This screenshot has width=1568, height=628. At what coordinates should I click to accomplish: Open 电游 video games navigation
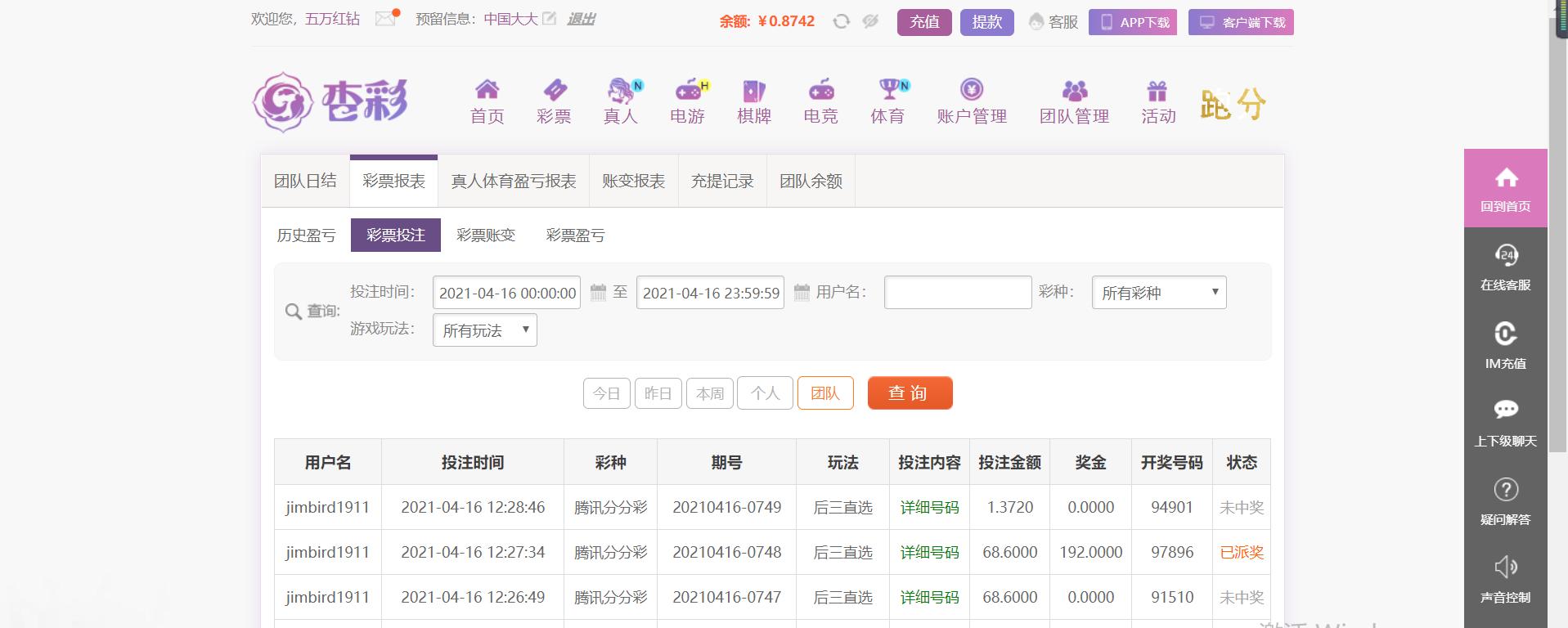click(x=688, y=102)
